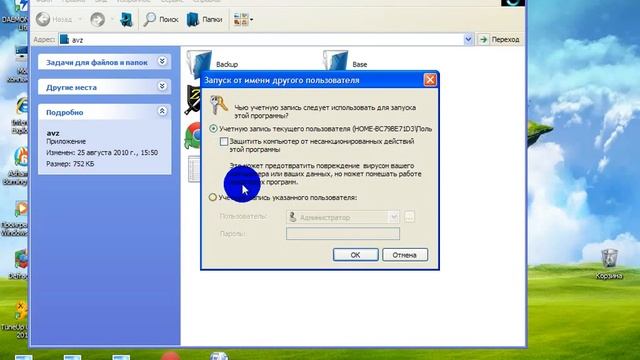
Task: Open Поиск (Search) in Explorer toolbar
Action: (161, 19)
